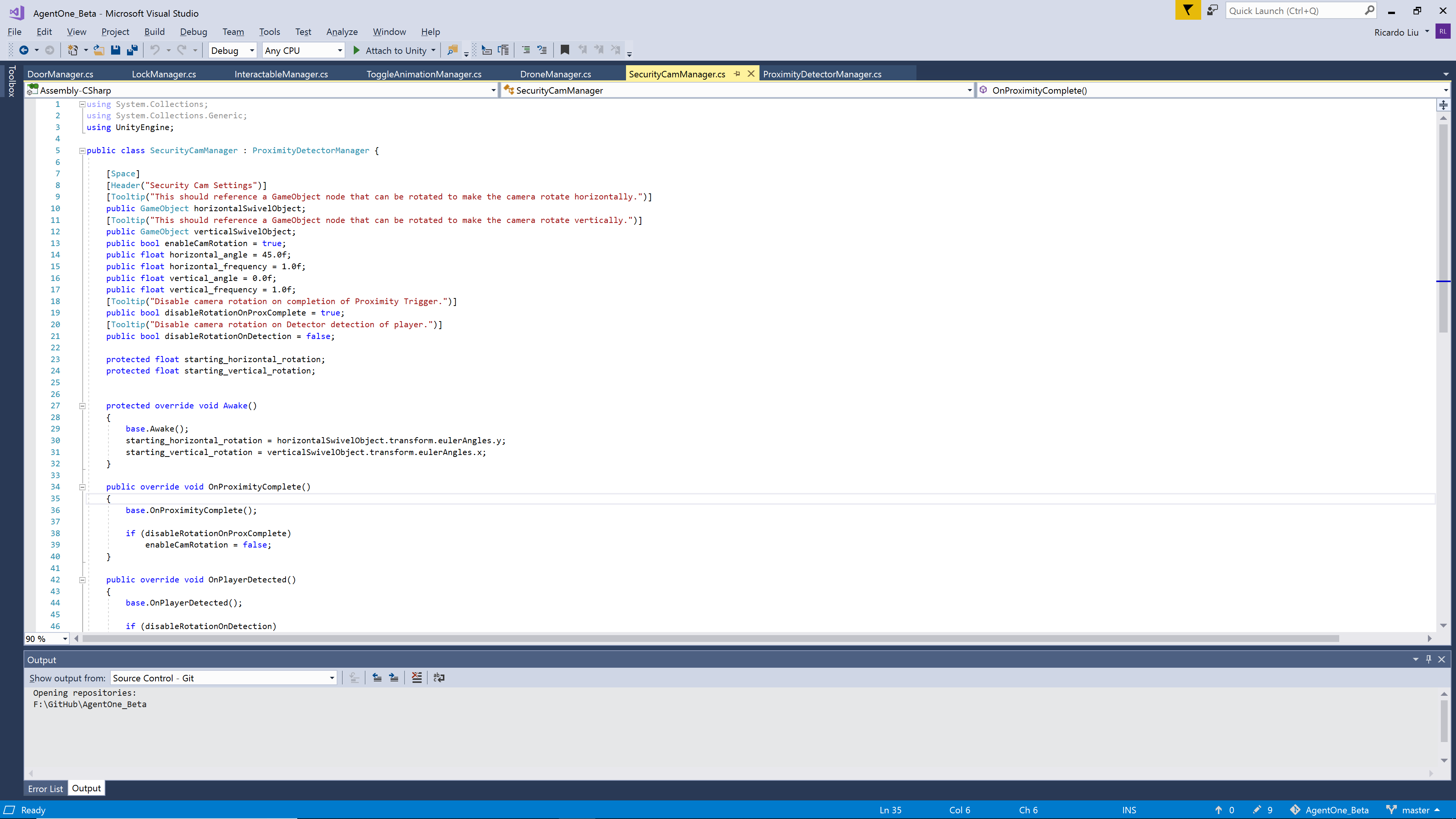The image size is (1456, 819).
Task: Expand the Source Control - Git output dropdown
Action: pos(332,678)
